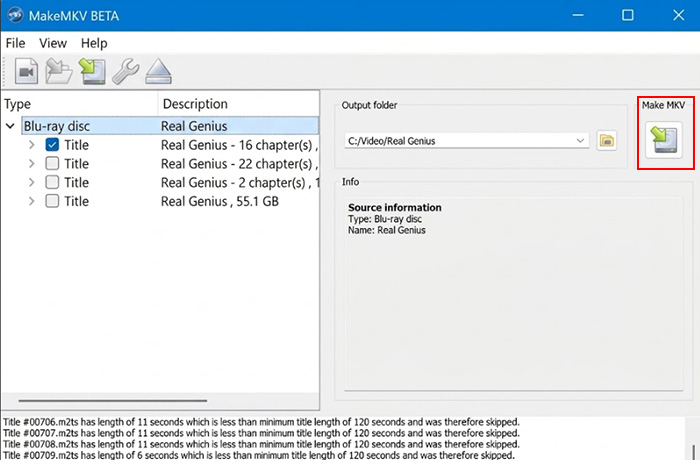The width and height of the screenshot is (700, 460).
Task: Expand the 55.1 GB title row
Action: click(32, 201)
